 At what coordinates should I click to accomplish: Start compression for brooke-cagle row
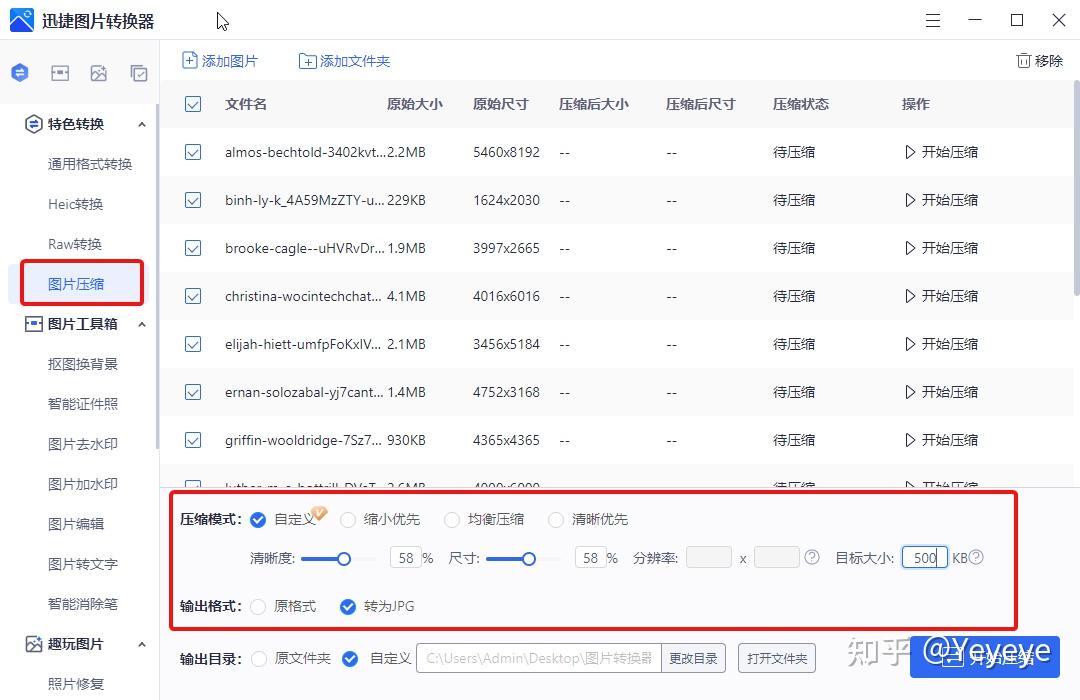(x=941, y=248)
